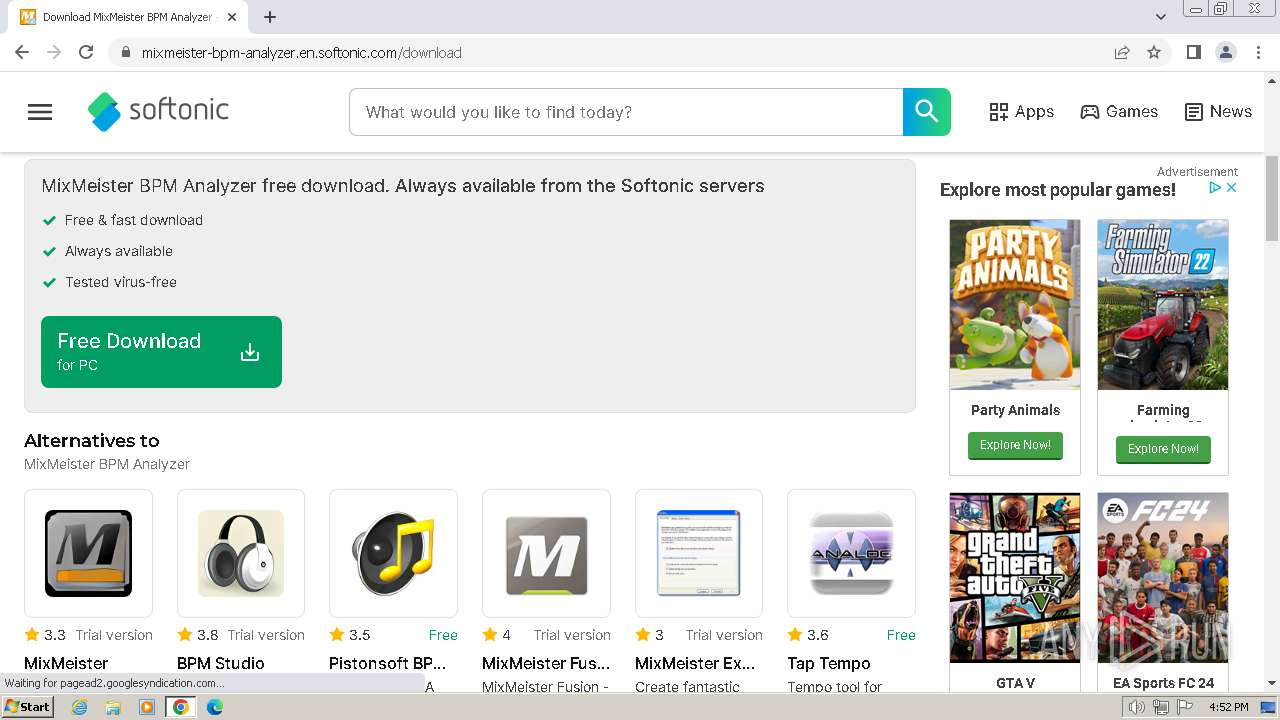Click the volume speaker tray icon
This screenshot has height=720, width=1280.
coord(1137,707)
